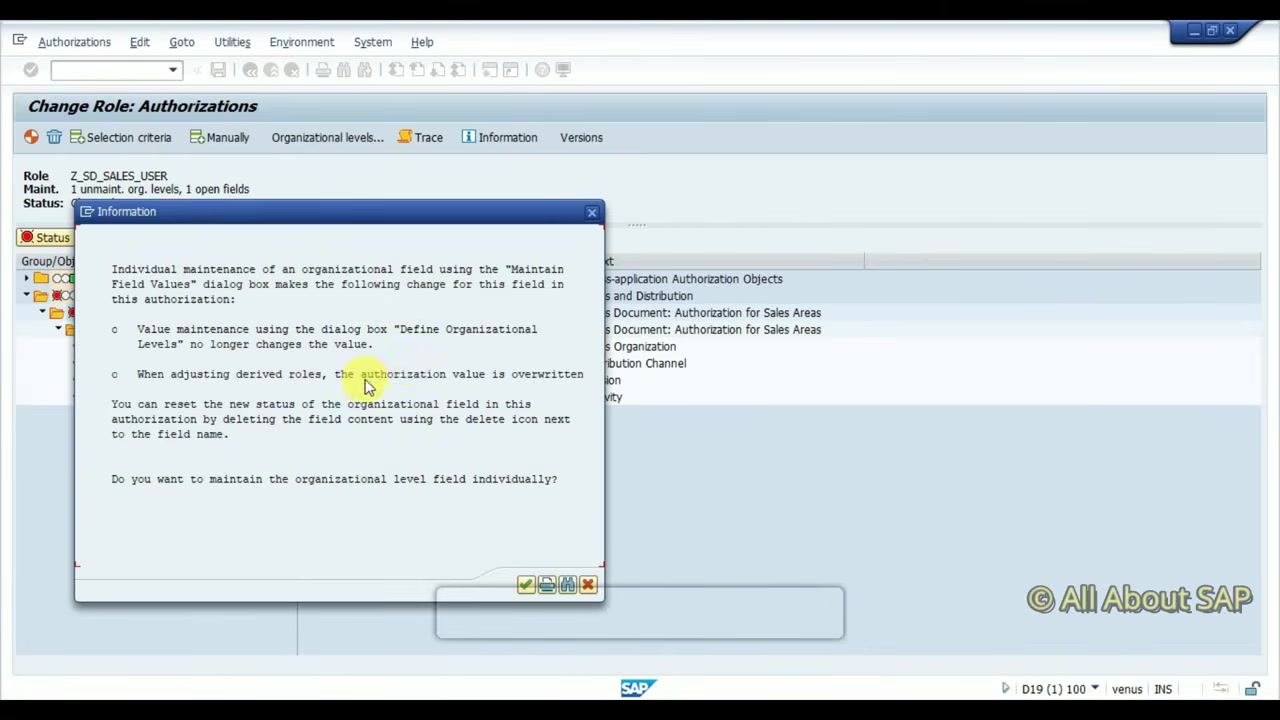This screenshot has width=1280, height=720.
Task: Click the Generate icon in the application toolbar
Action: tap(31, 137)
